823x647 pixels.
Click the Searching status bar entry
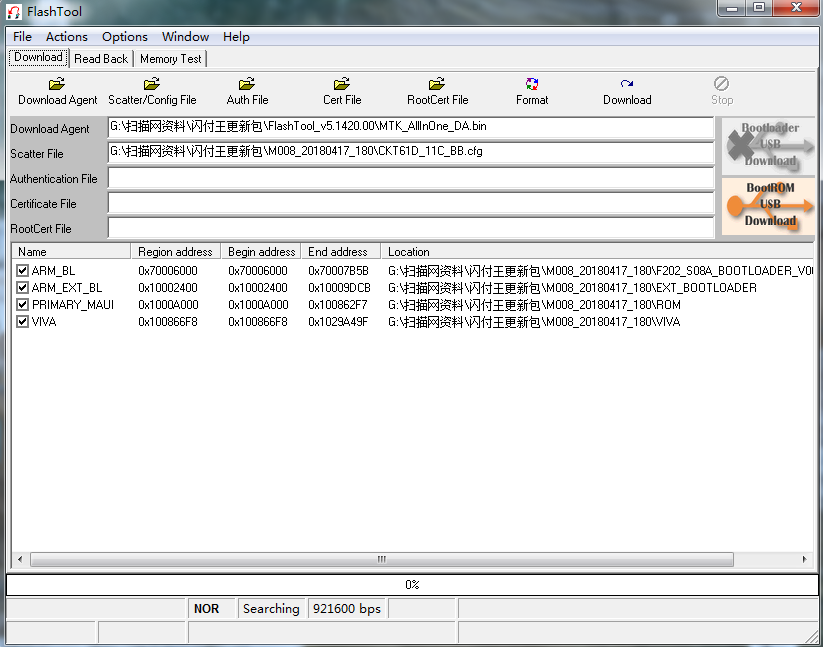click(271, 609)
